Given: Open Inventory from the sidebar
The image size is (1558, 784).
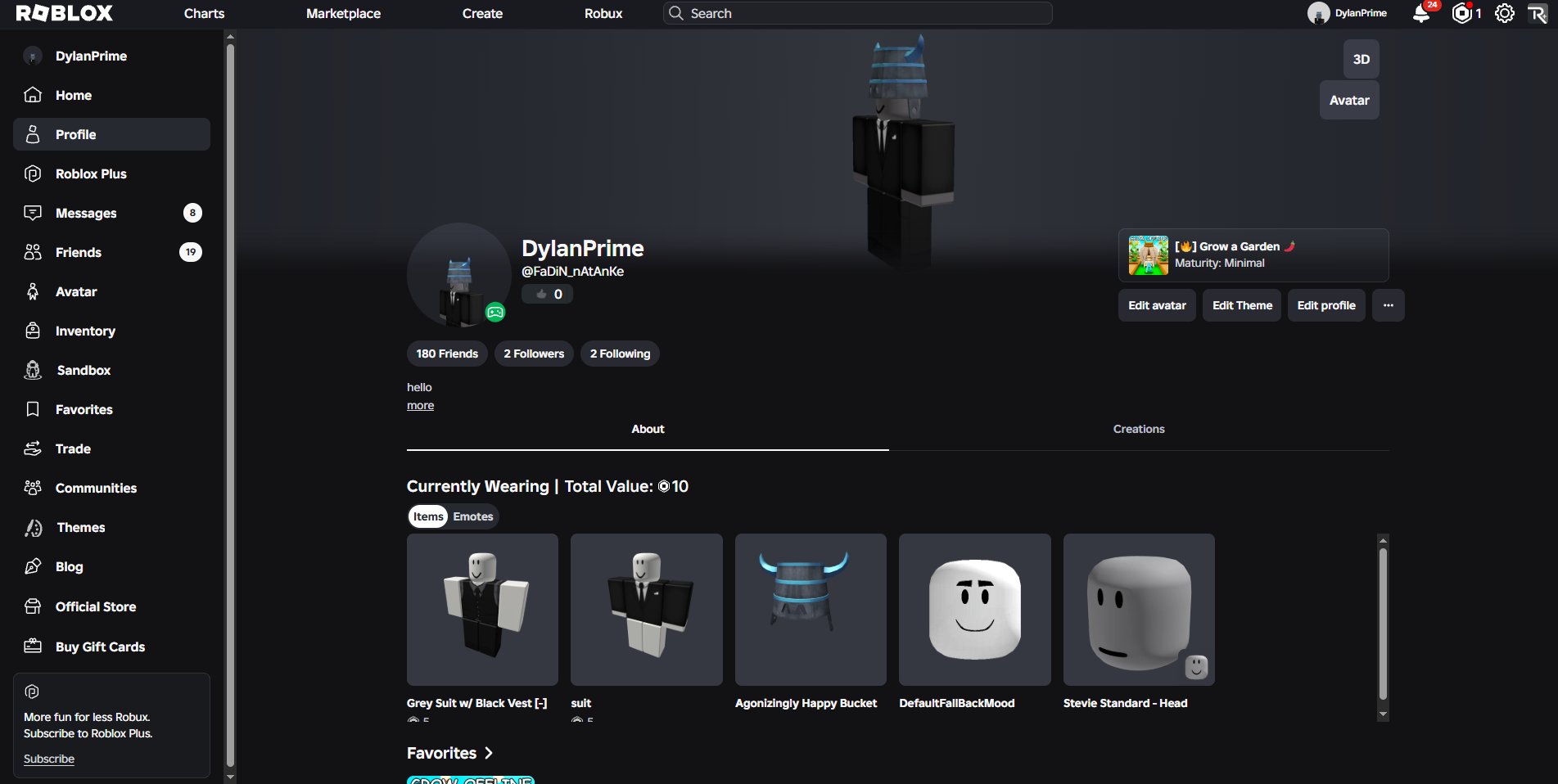Looking at the screenshot, I should pos(111,331).
